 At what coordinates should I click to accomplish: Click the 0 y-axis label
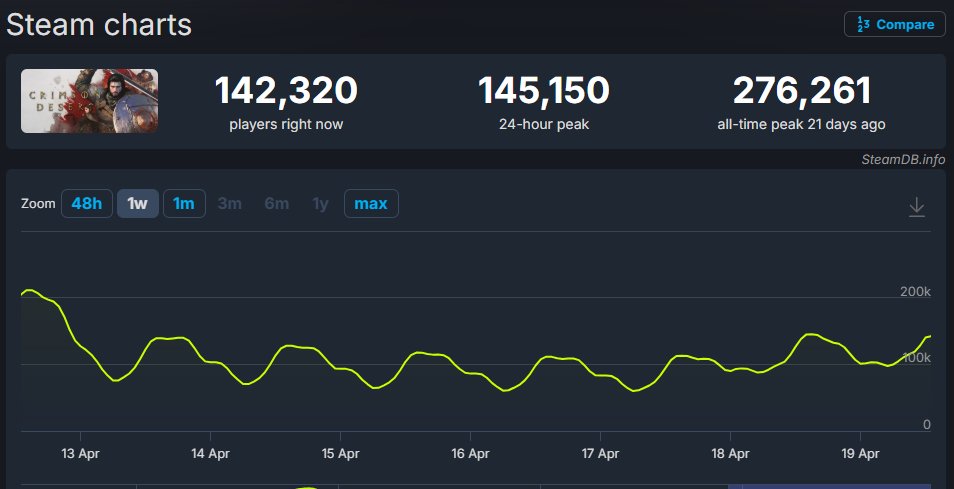[x=927, y=425]
